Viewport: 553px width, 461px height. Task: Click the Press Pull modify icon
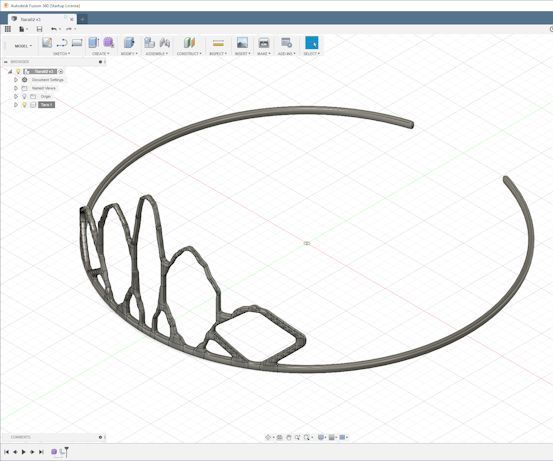(129, 43)
